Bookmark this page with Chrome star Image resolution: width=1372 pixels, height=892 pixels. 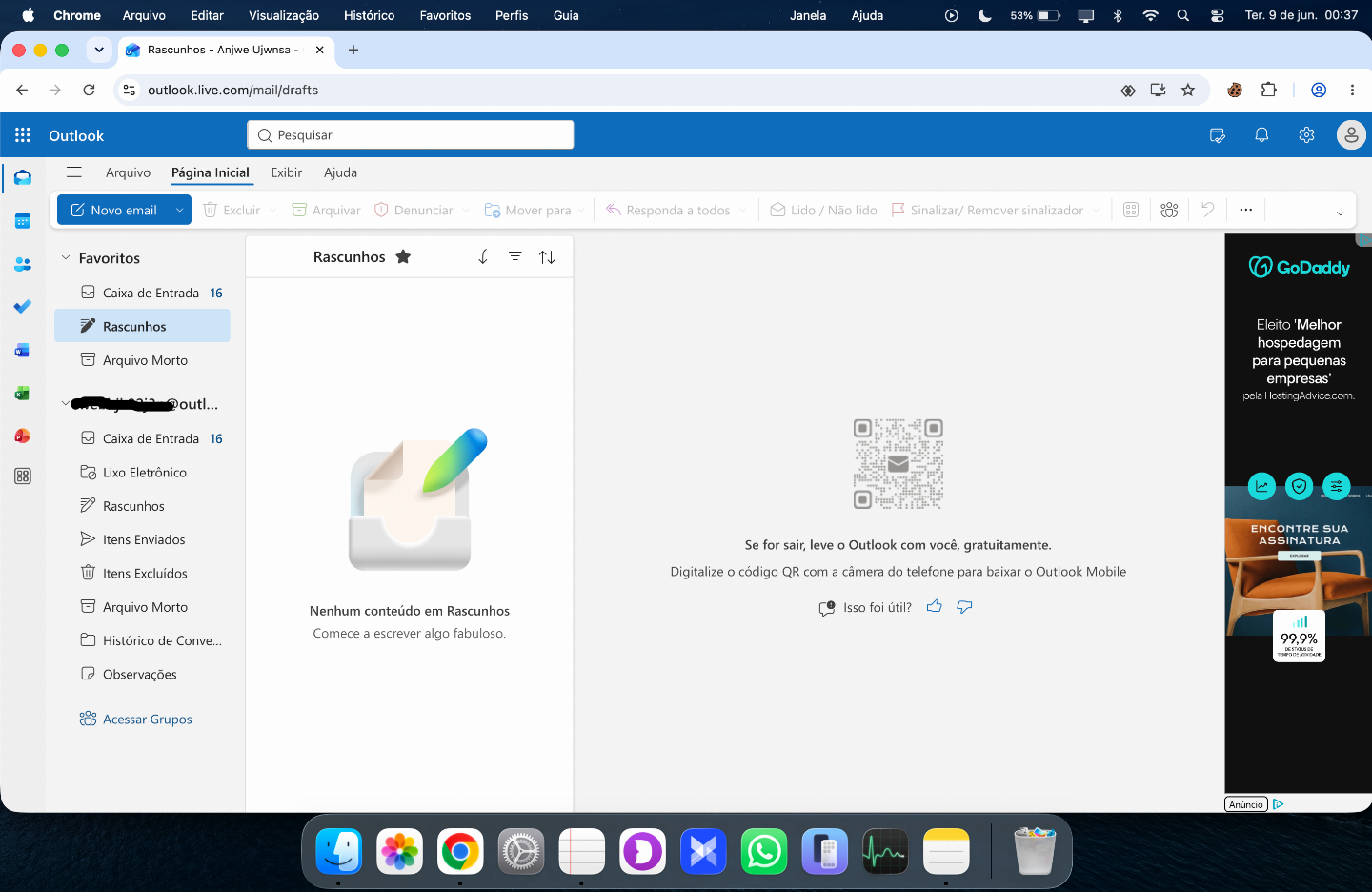[x=1188, y=90]
